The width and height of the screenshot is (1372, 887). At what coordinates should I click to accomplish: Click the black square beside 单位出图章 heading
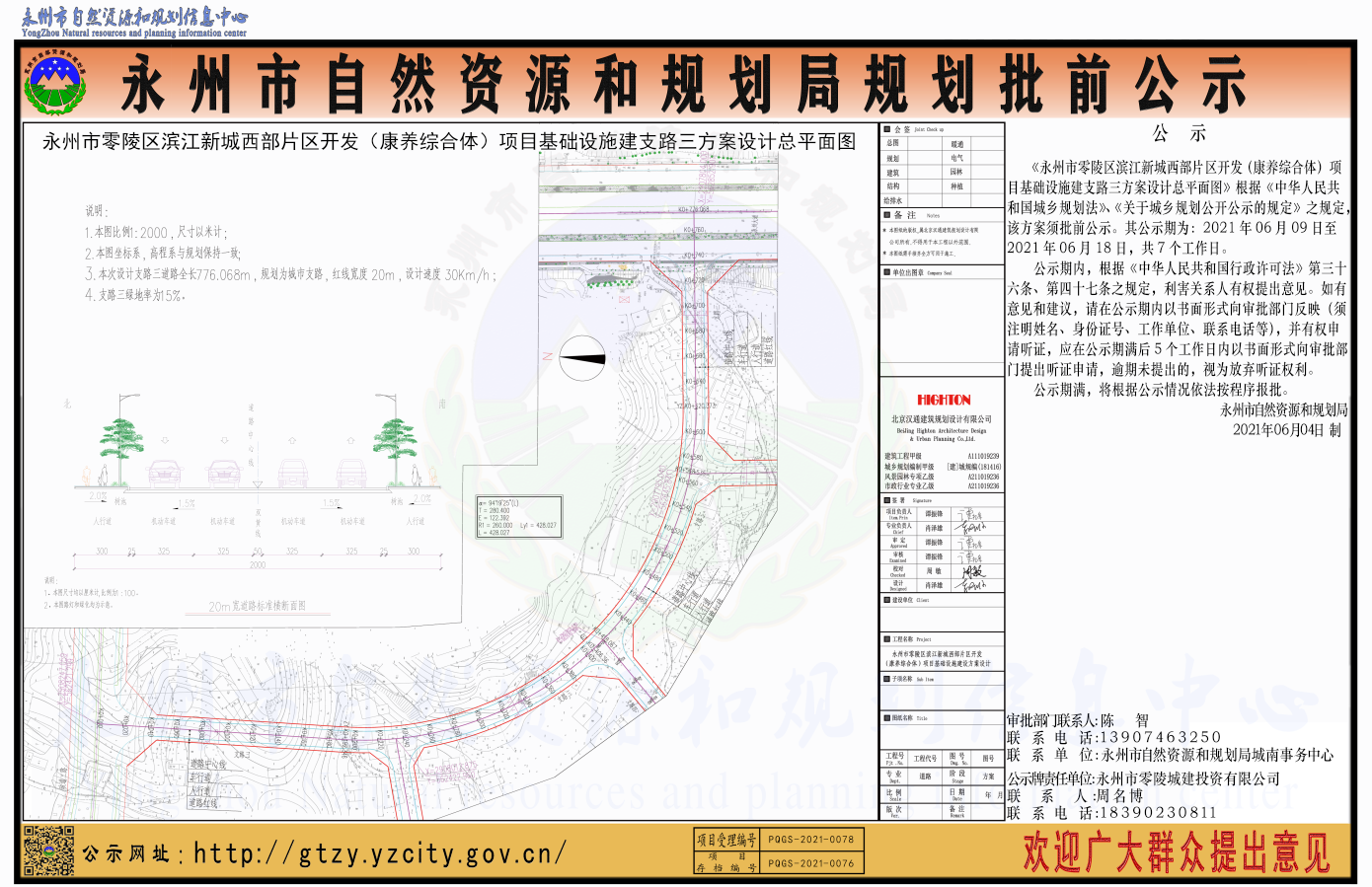886,272
